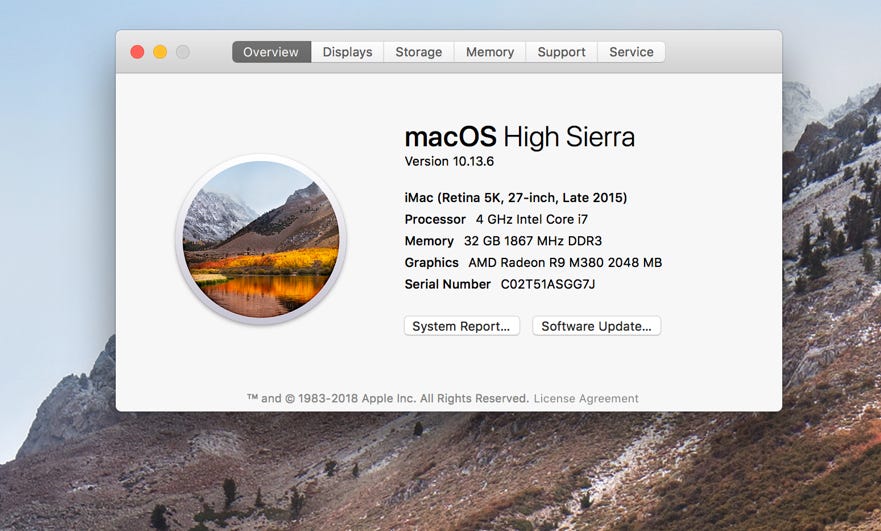Go to the Memory tab

click(490, 52)
